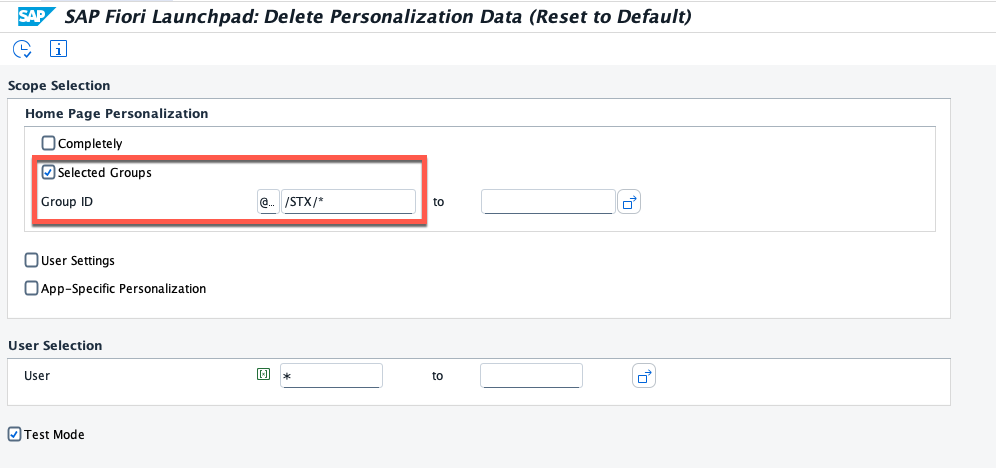Click the SAP logo in title bar
This screenshot has width=996, height=468.
pos(34,16)
